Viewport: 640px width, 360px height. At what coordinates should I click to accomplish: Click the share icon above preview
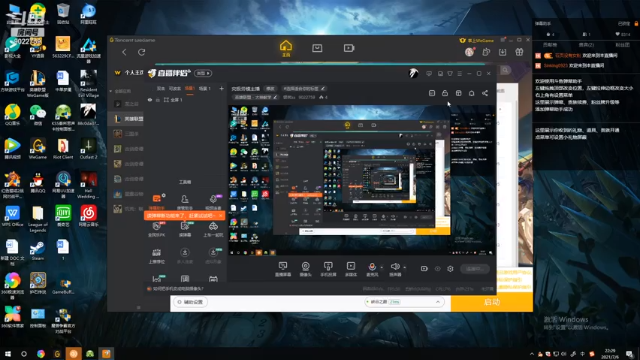tap(485, 93)
